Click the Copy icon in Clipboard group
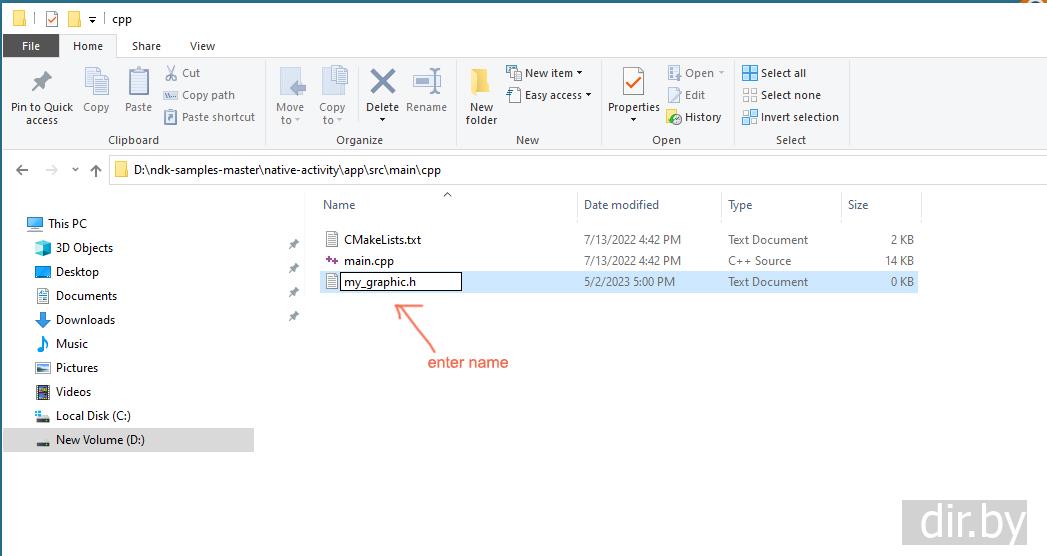 point(96,83)
